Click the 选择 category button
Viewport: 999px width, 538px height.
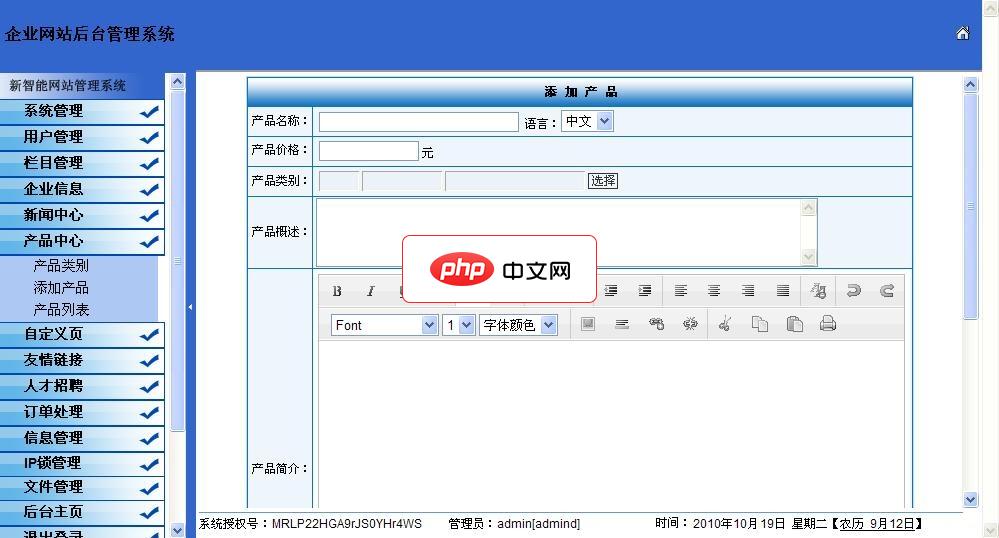pos(603,181)
